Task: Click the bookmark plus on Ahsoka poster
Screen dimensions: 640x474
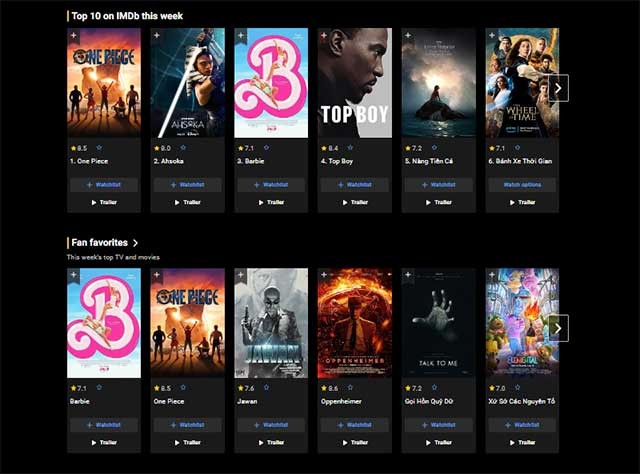Action: [x=157, y=36]
